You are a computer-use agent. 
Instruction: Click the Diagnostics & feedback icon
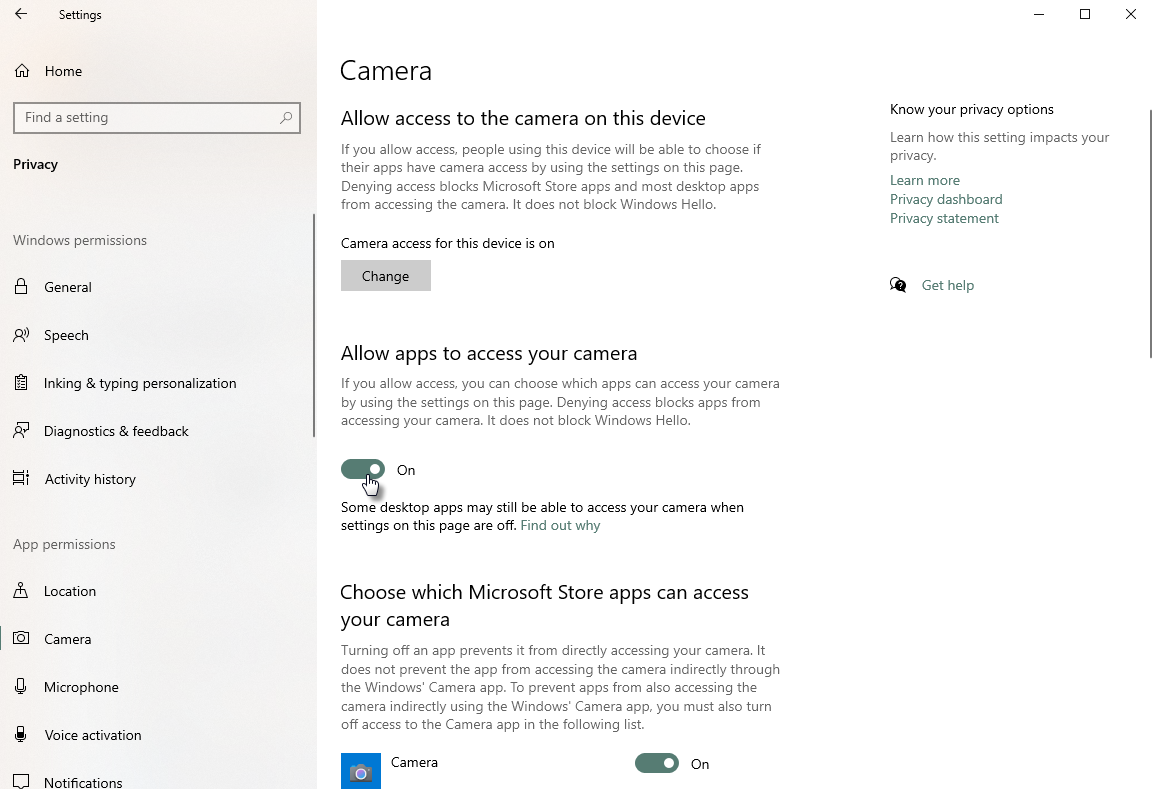point(21,430)
